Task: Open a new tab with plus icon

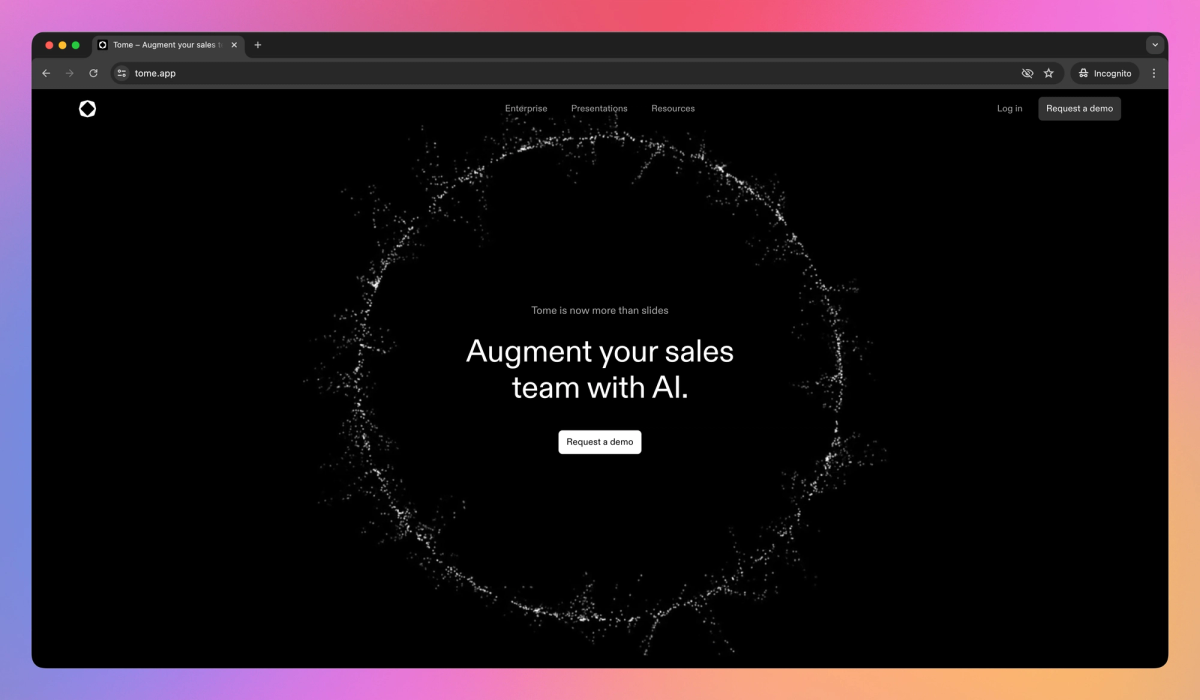Action: (x=258, y=45)
